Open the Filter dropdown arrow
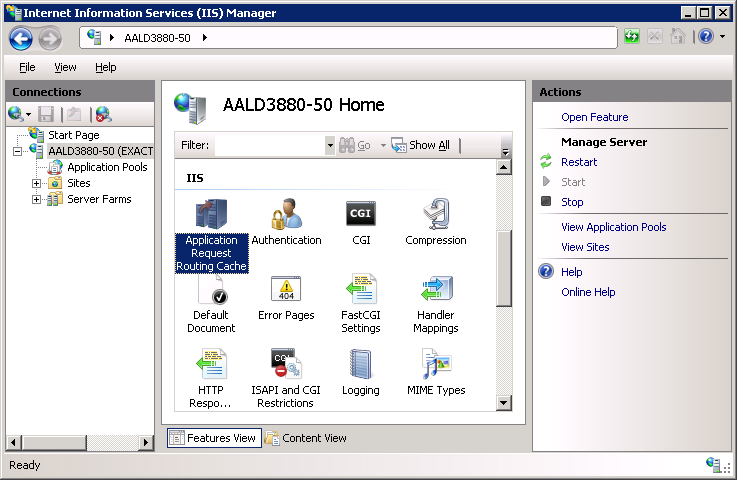 coord(330,145)
